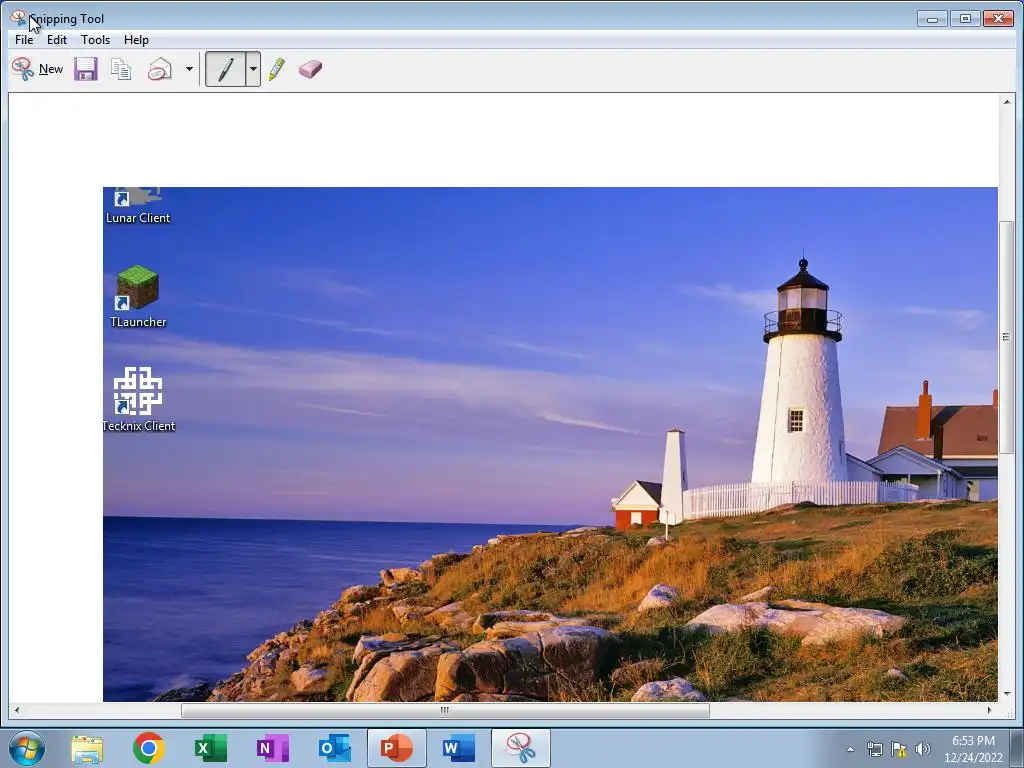Image resolution: width=1024 pixels, height=768 pixels.
Task: Click horizontal scrollbar left arrow
Action: [x=17, y=711]
